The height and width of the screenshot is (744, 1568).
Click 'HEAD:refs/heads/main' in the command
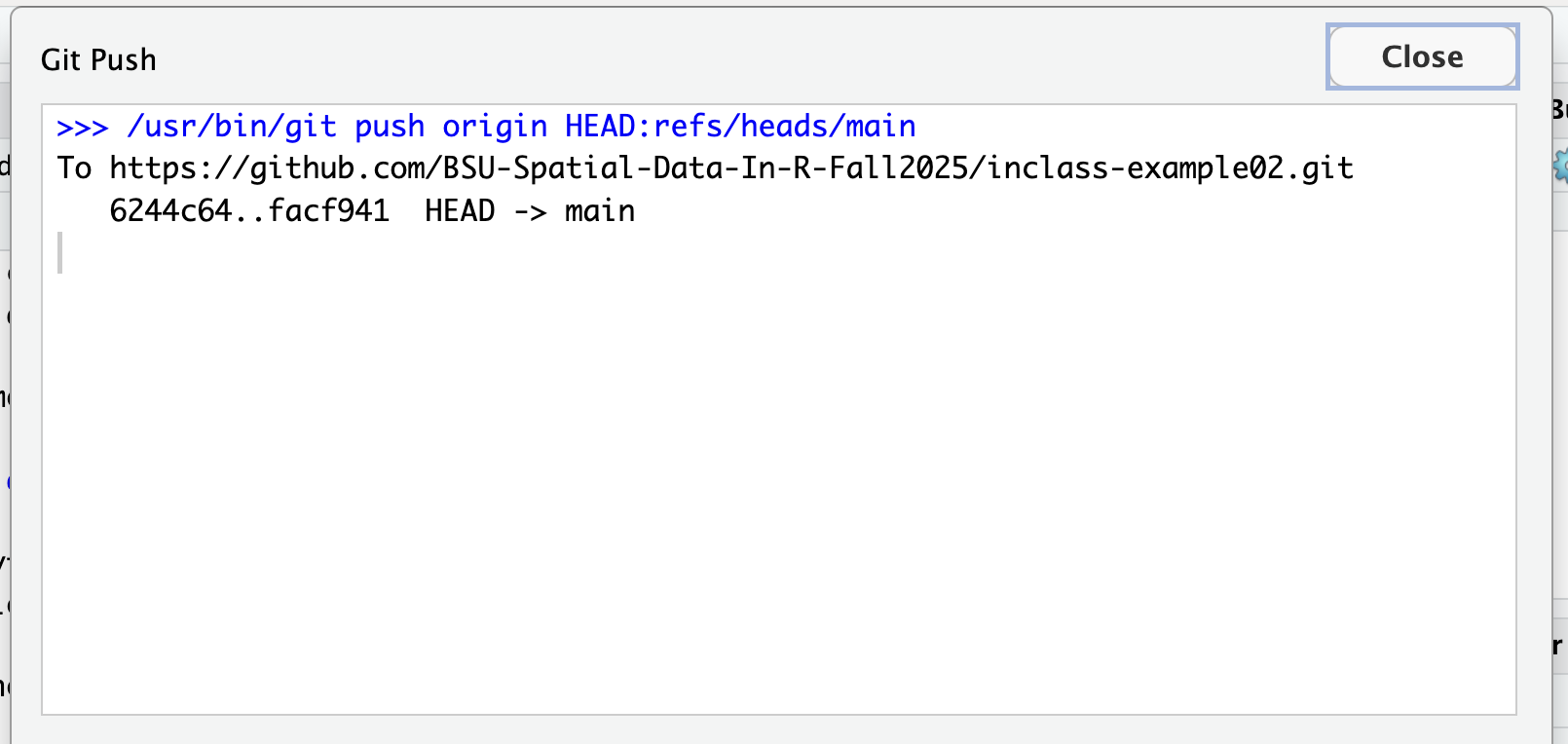point(740,127)
